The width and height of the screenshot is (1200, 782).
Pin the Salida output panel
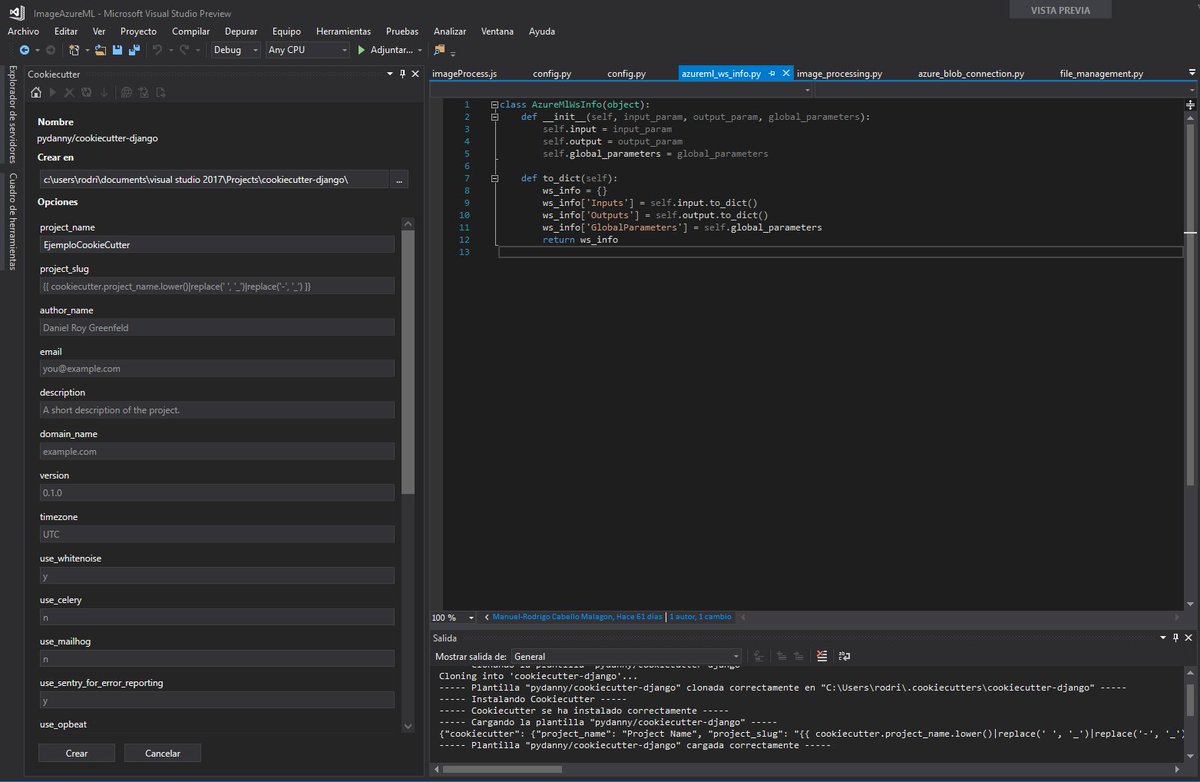tap(1175, 637)
